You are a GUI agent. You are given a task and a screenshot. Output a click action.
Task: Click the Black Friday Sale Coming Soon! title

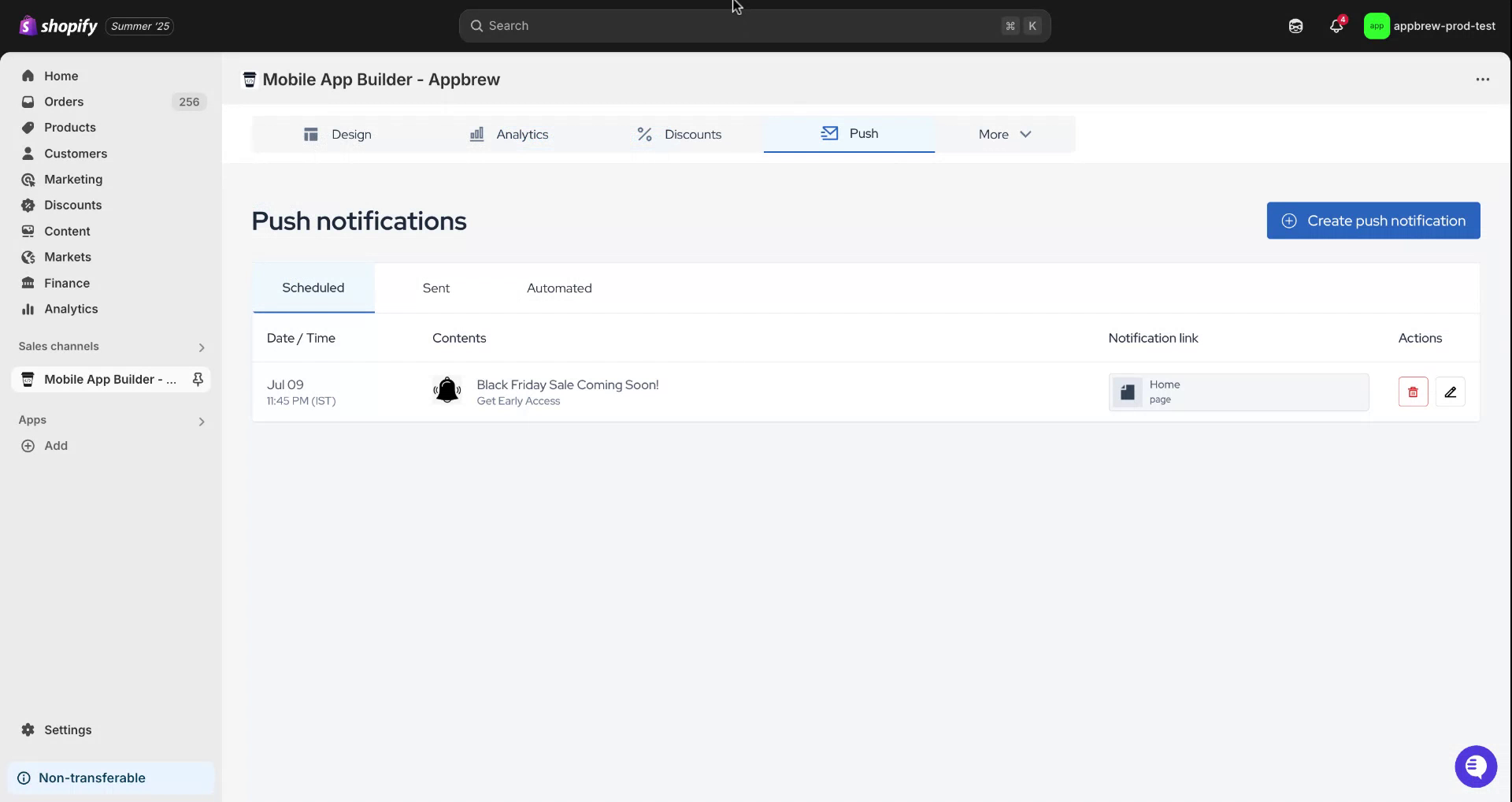coord(568,384)
